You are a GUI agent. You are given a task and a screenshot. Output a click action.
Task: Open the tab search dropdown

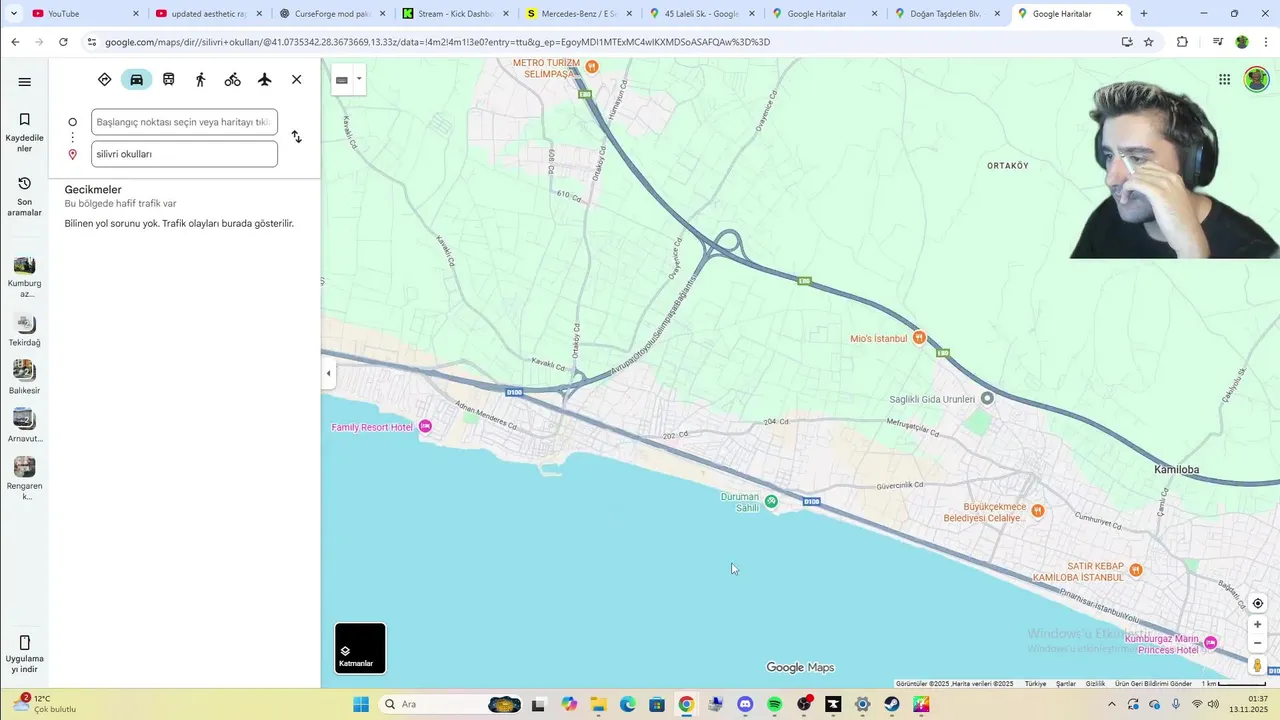click(14, 14)
